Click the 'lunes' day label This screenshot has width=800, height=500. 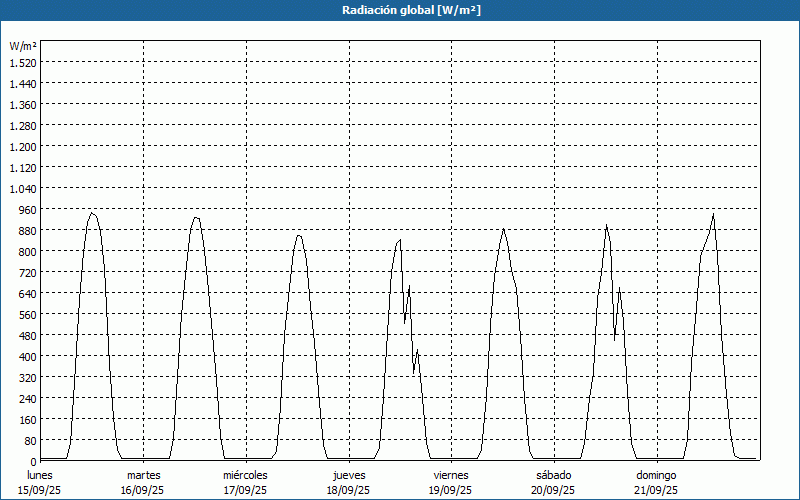[40, 475]
